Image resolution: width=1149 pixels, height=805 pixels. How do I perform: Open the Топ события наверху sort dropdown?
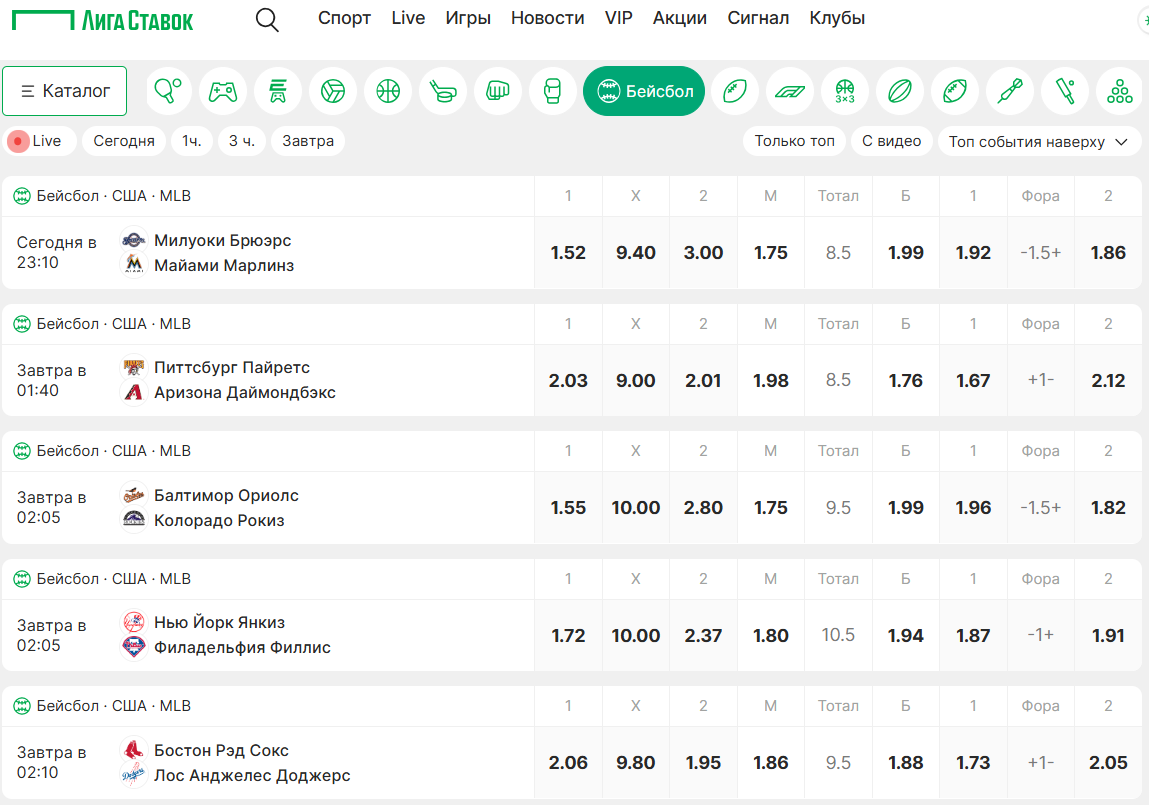point(1039,141)
